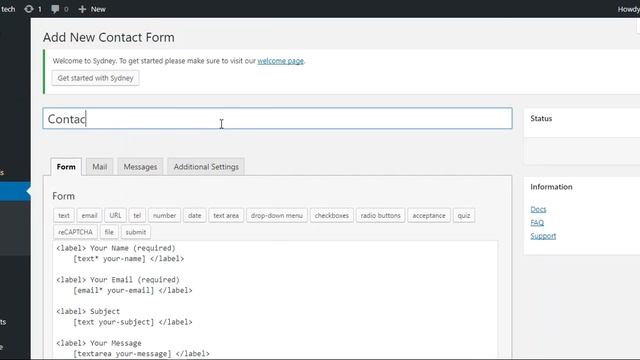Click the Howdy account menu
640x360 pixels.
pyautogui.click(x=629, y=9)
